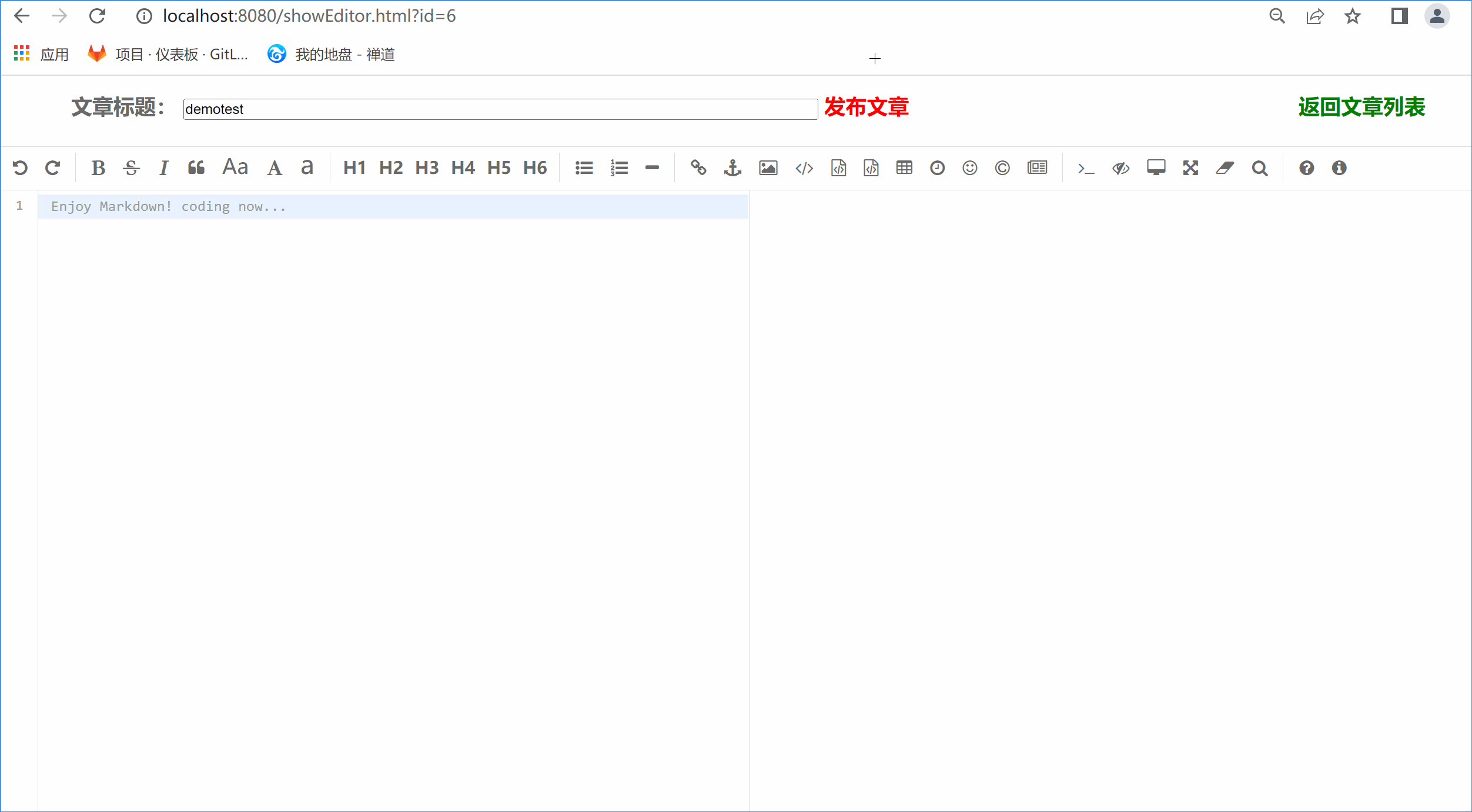Insert an anchor reference link
Image resolution: width=1472 pixels, height=812 pixels.
click(733, 167)
